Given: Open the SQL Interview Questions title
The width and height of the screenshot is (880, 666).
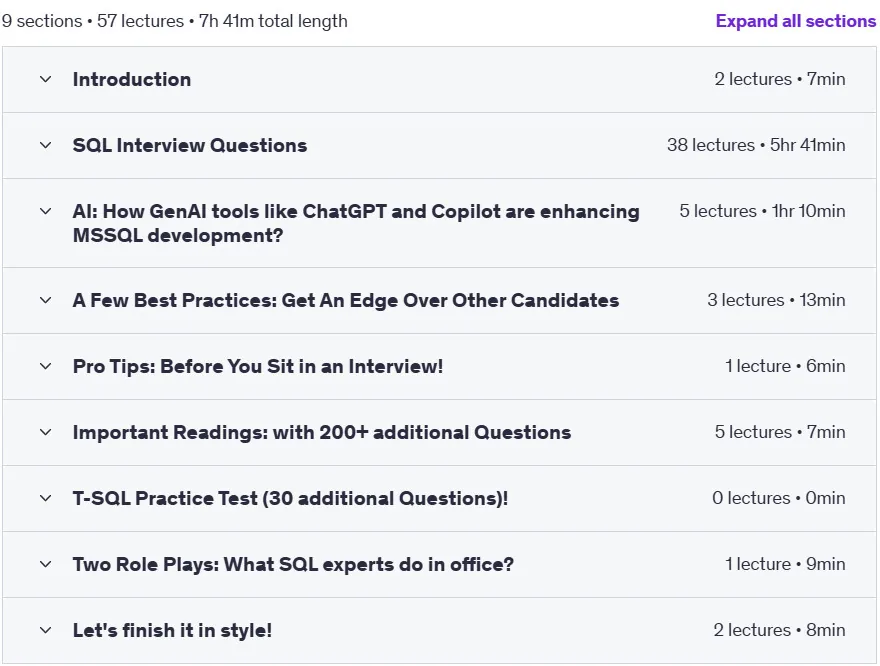Looking at the screenshot, I should click(x=190, y=145).
